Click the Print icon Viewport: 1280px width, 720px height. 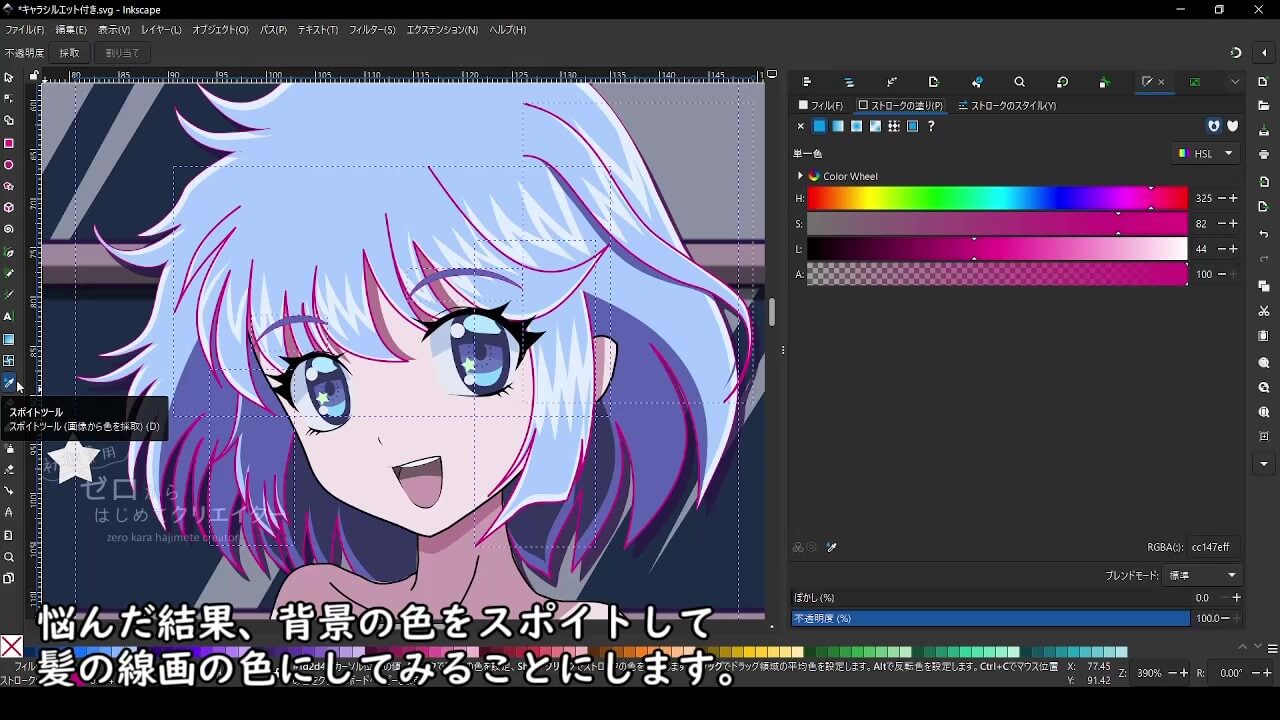click(1264, 154)
